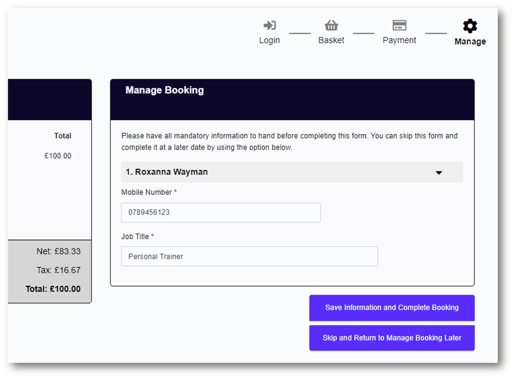The width and height of the screenshot is (514, 379).
Task: Click the Manage gear icon
Action: (x=470, y=26)
